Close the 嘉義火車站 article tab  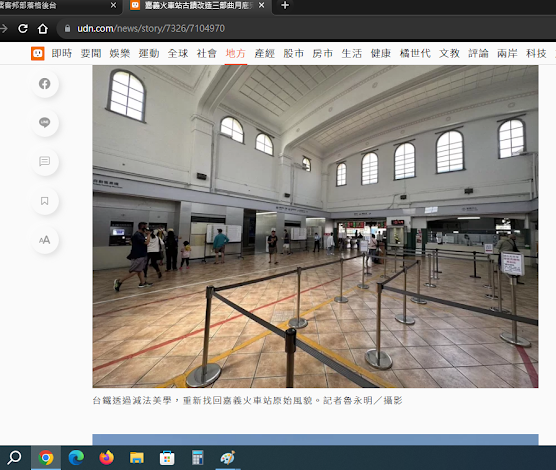click(x=261, y=5)
